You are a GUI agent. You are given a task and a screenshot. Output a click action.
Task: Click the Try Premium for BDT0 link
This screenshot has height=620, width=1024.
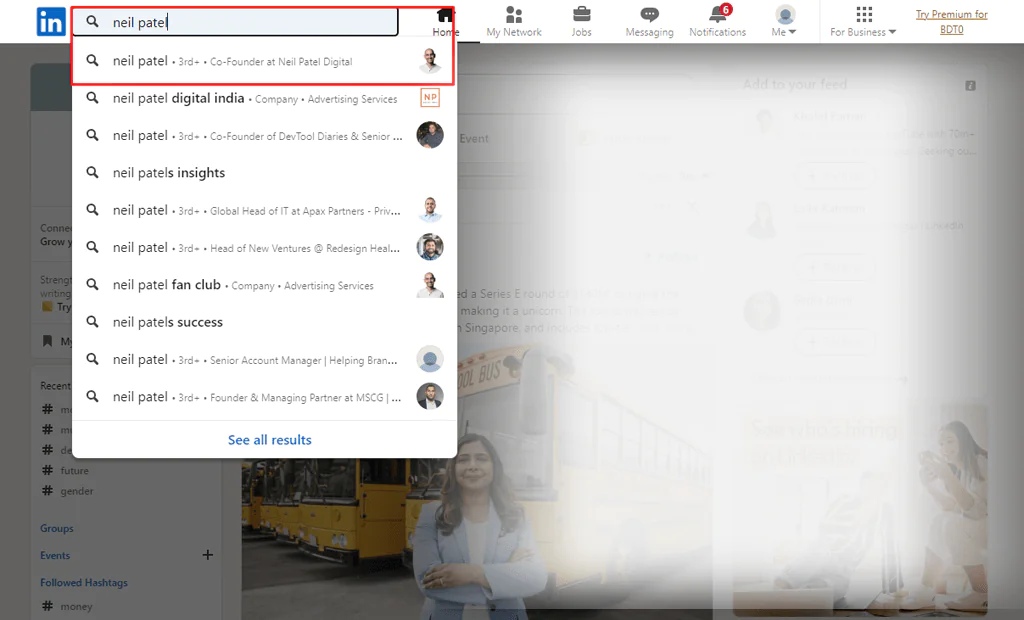pyautogui.click(x=952, y=22)
